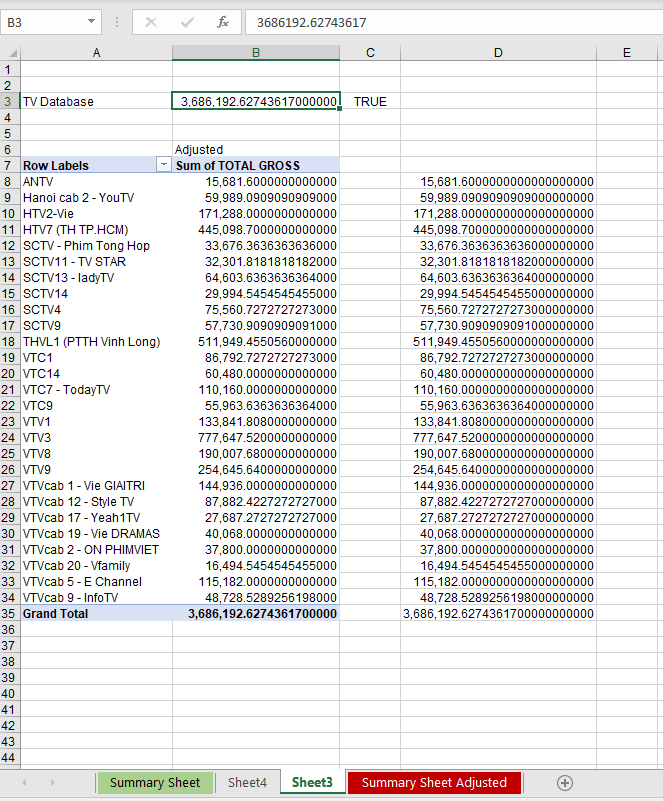The width and height of the screenshot is (663, 801).
Task: Click the Enter checkmark icon in formula bar
Action: pyautogui.click(x=187, y=22)
